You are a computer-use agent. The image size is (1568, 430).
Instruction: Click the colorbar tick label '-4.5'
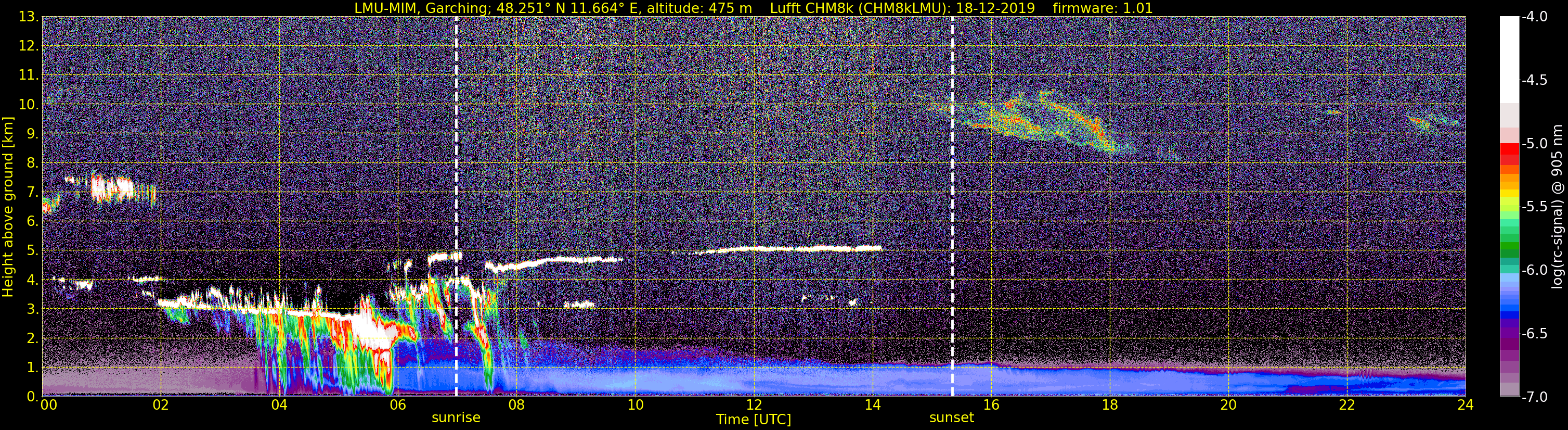pos(1535,80)
